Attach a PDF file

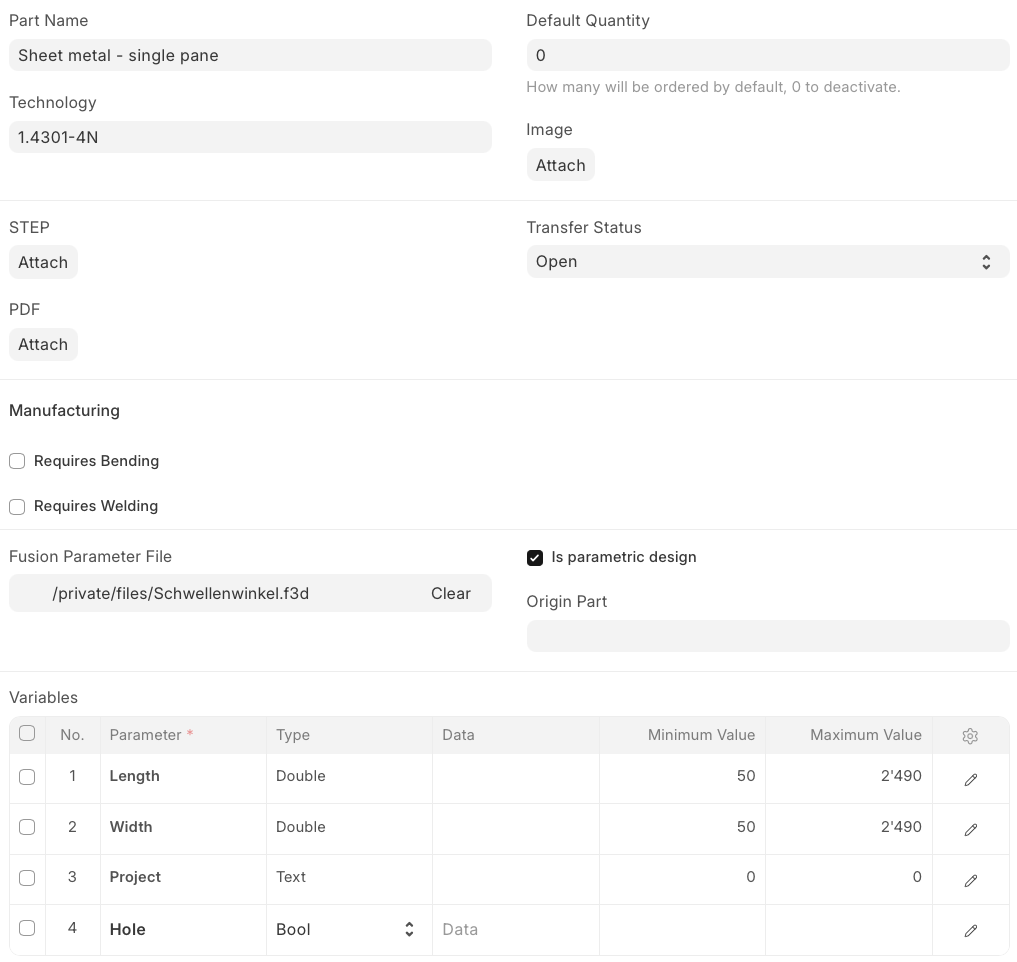pyautogui.click(x=43, y=344)
